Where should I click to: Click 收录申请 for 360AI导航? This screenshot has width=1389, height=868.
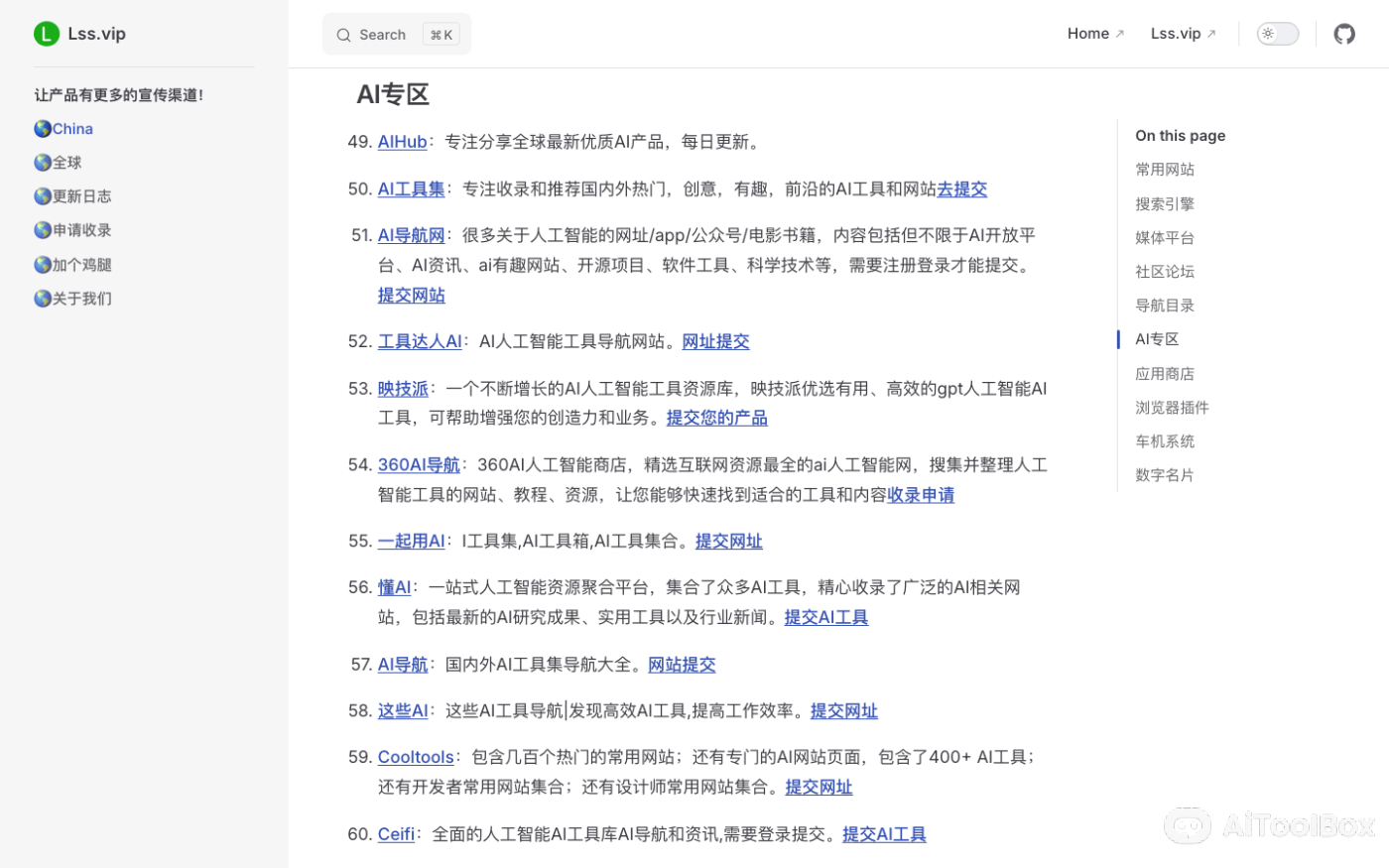(x=920, y=494)
